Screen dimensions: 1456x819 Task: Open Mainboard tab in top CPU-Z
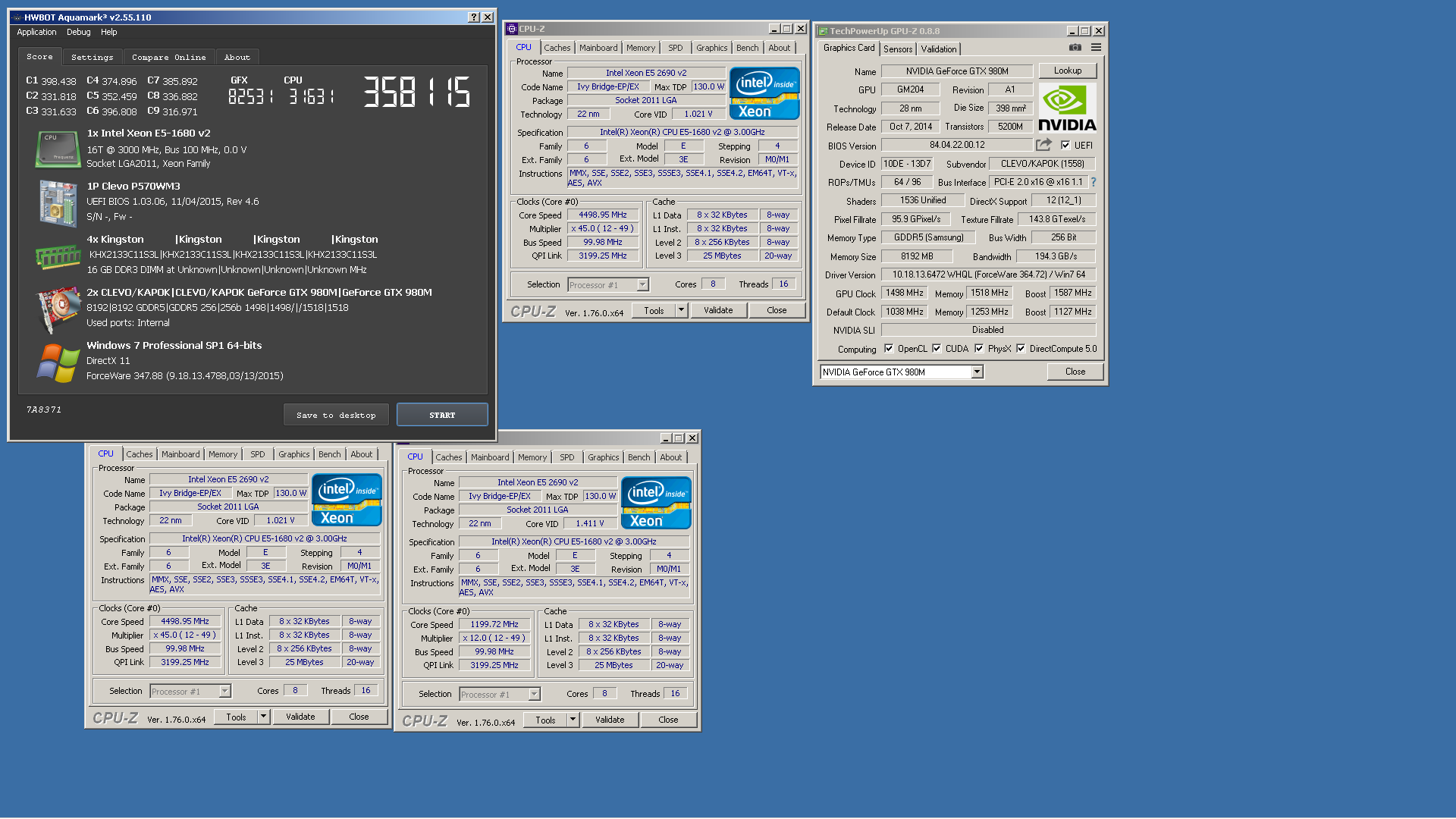pos(598,48)
